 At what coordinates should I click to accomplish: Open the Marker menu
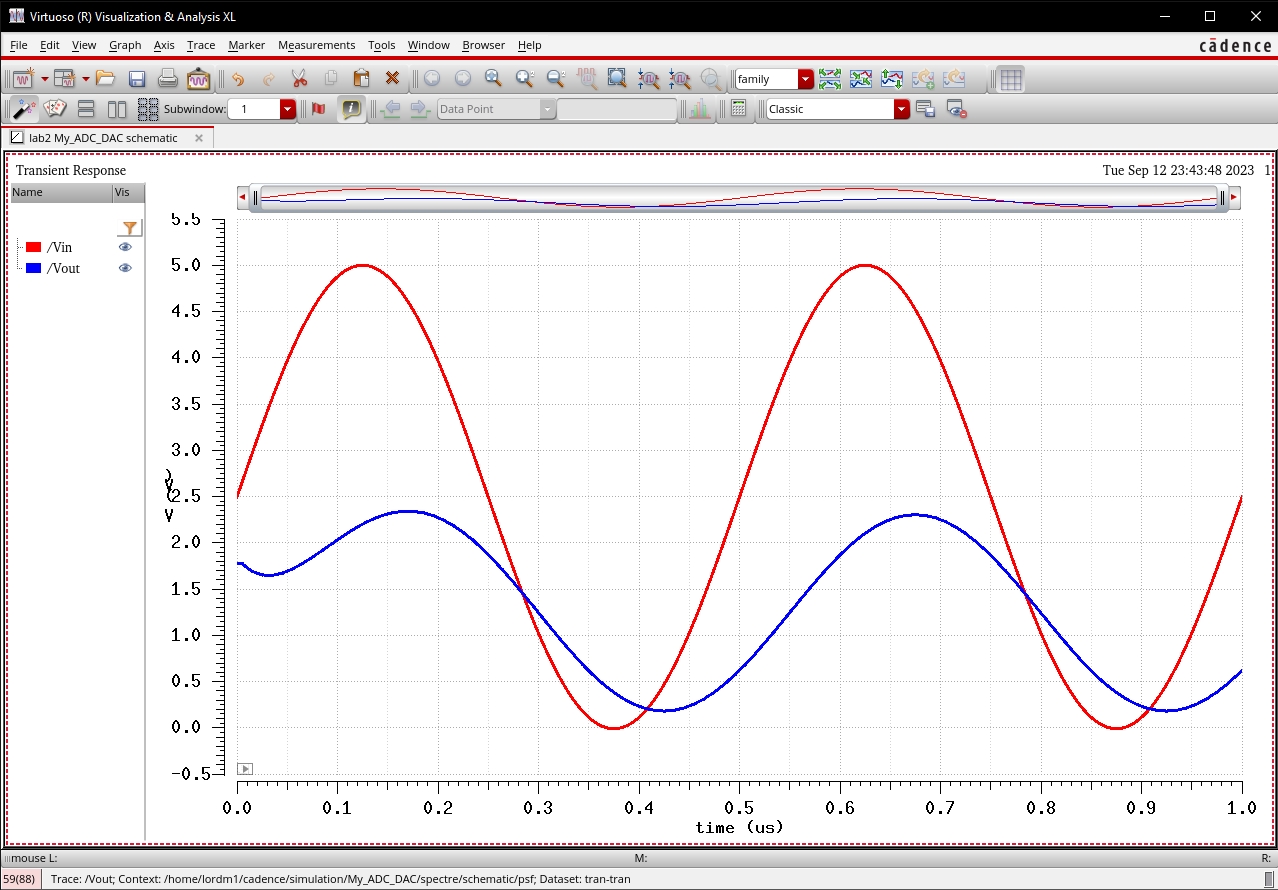pos(246,45)
